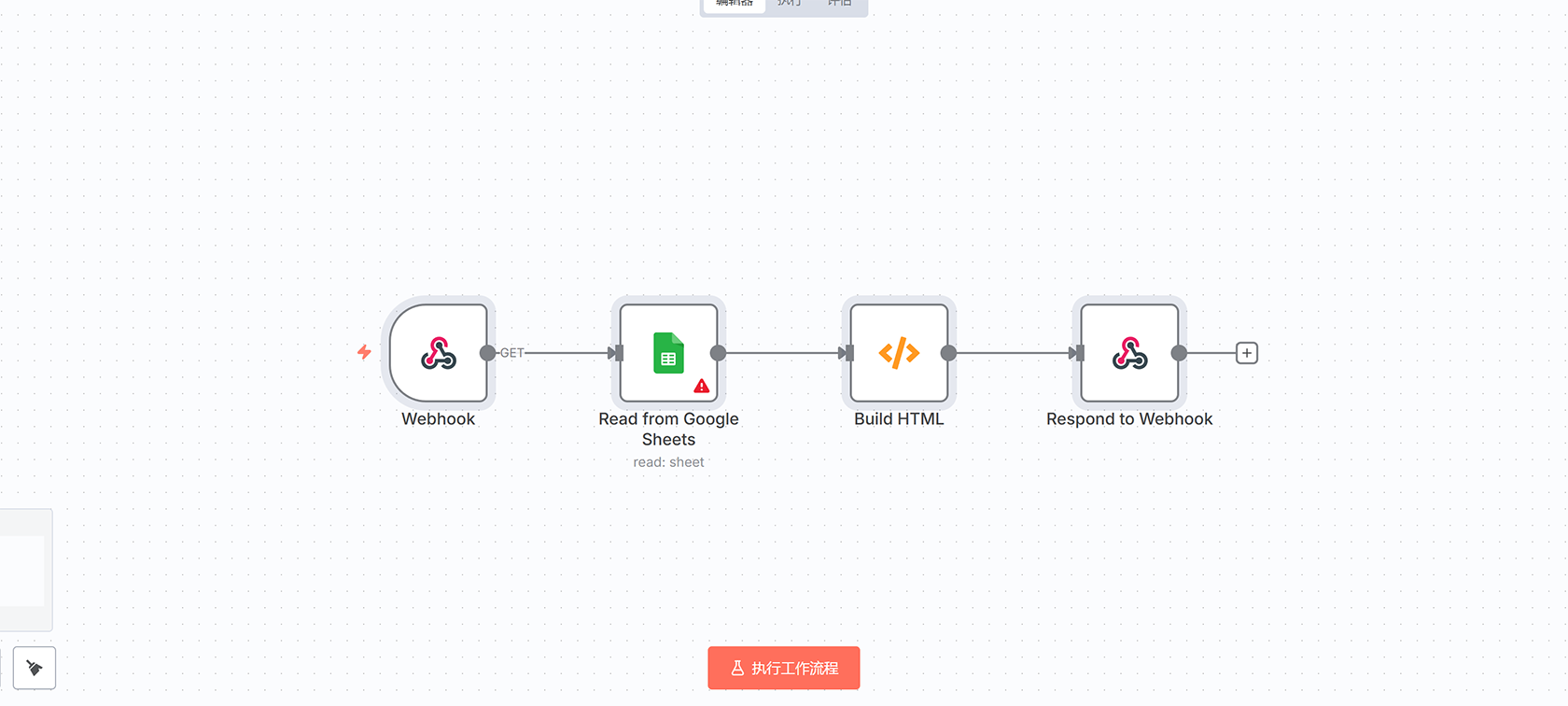Viewport: 1568px width, 706px height.
Task: Click the broom tidy-up button
Action: [35, 668]
